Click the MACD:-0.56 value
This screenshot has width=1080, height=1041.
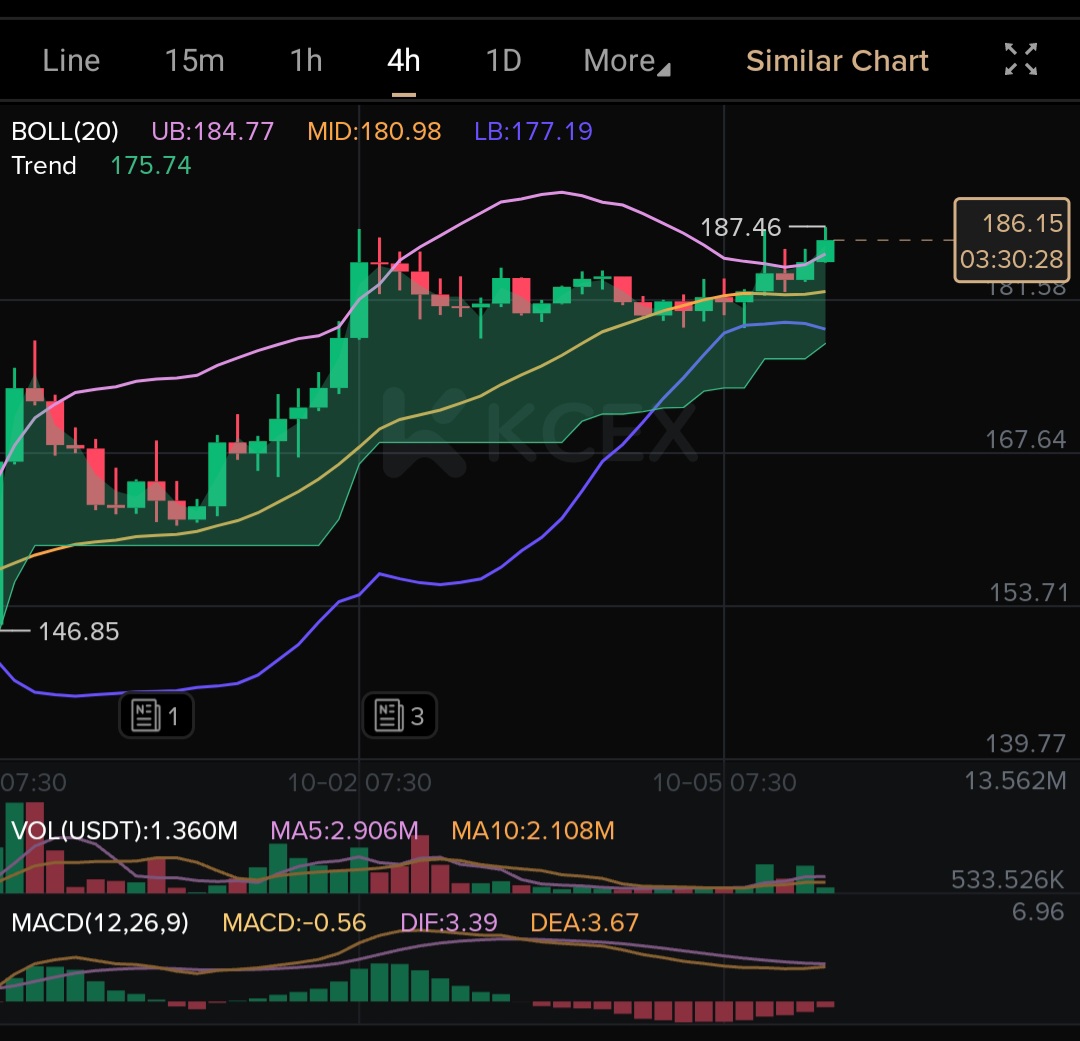click(x=294, y=923)
